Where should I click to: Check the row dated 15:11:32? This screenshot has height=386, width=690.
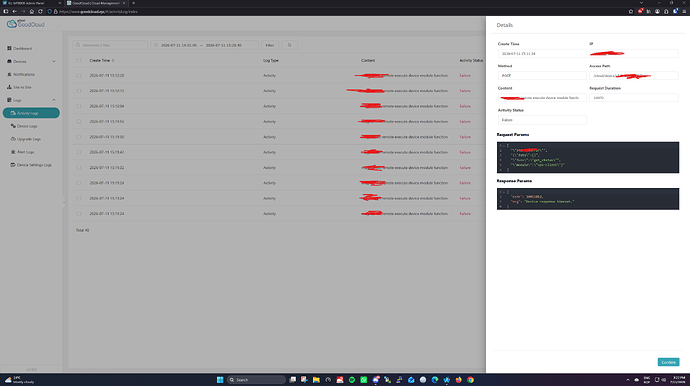click(79, 168)
